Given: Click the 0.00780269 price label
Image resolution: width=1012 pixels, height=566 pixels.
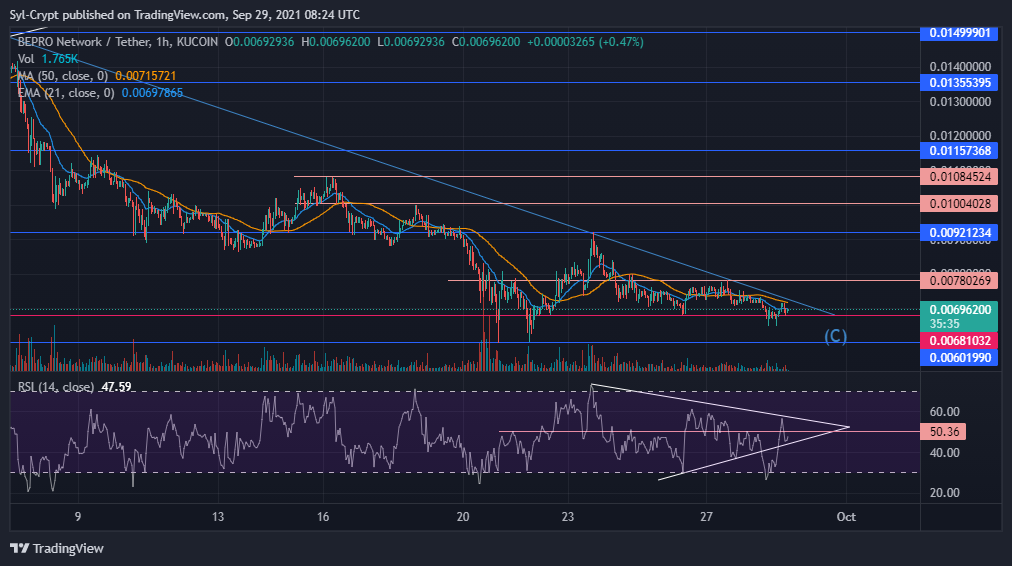Looking at the screenshot, I should click(x=959, y=281).
